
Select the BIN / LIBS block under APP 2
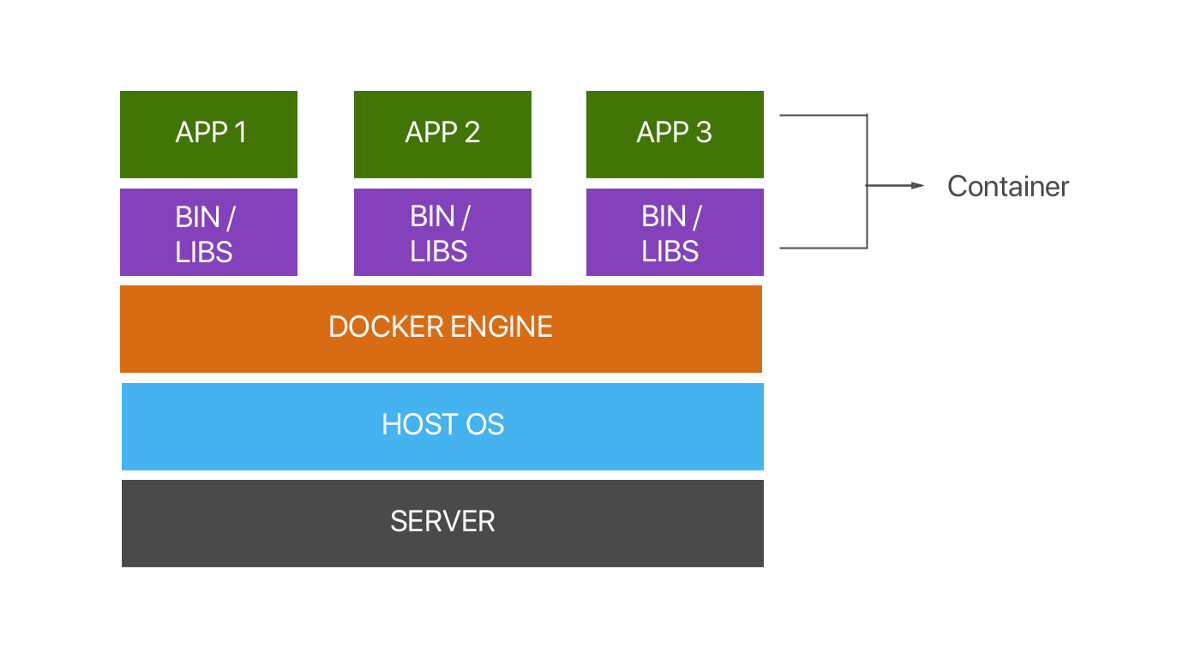click(443, 232)
